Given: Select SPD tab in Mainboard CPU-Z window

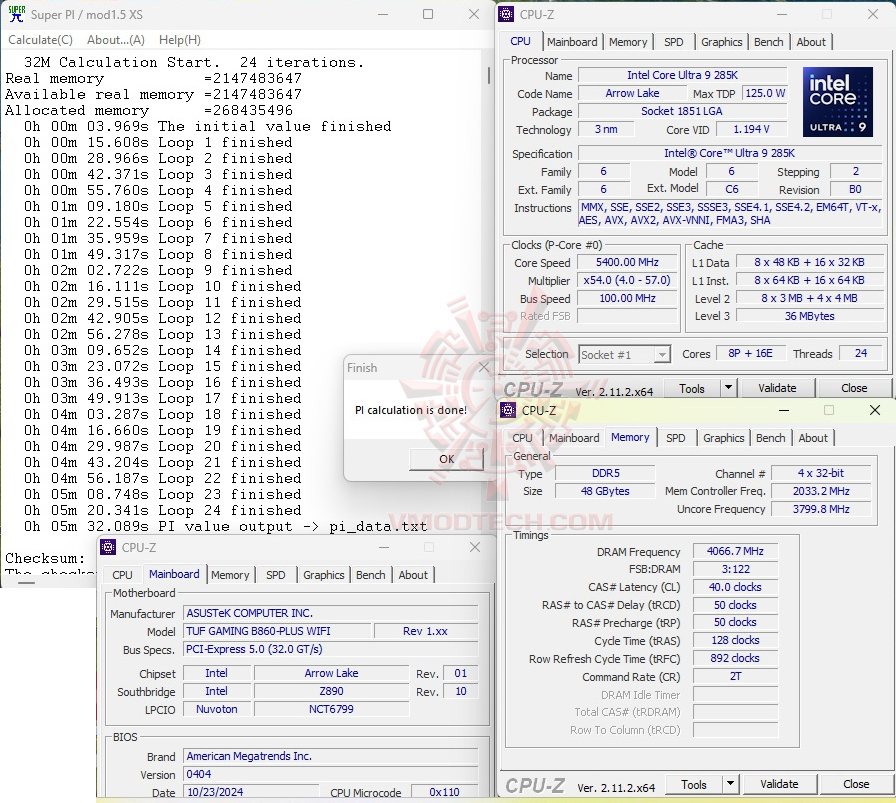Looking at the screenshot, I should [x=275, y=575].
